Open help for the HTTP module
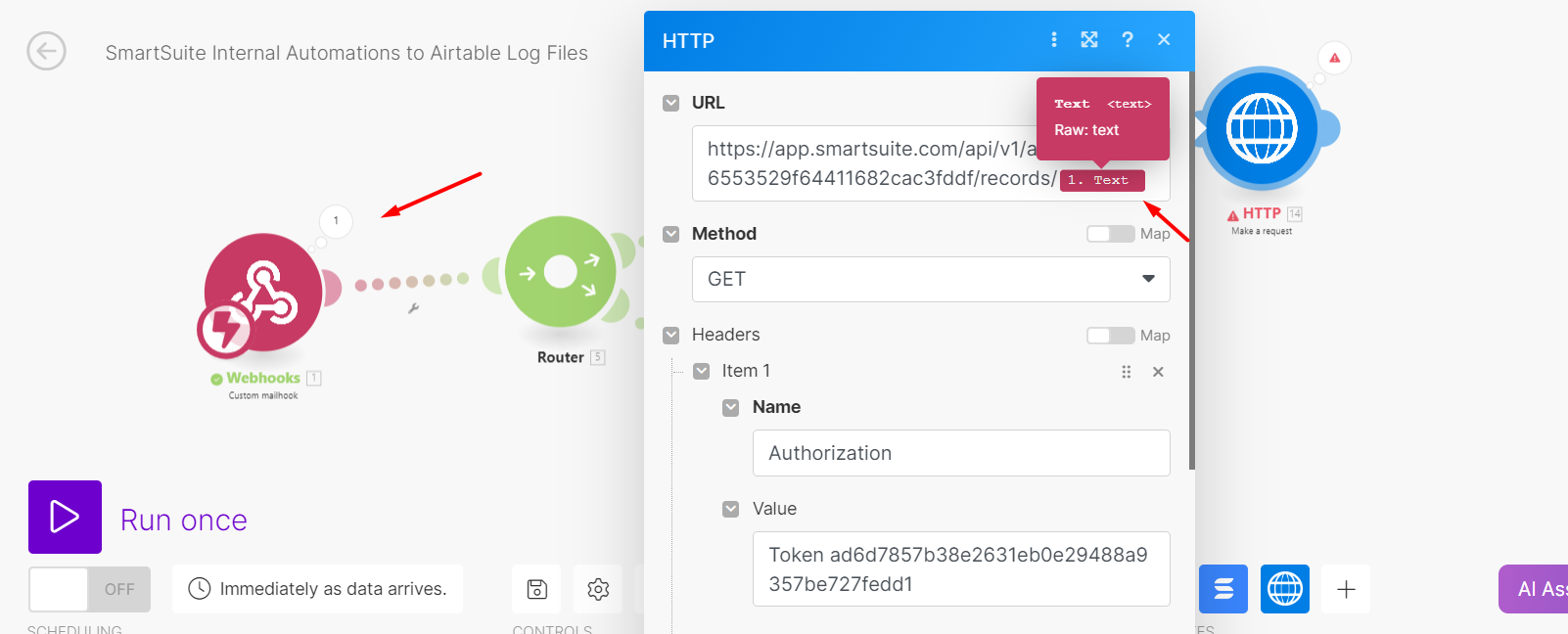The height and width of the screenshot is (634, 1568). [1128, 39]
